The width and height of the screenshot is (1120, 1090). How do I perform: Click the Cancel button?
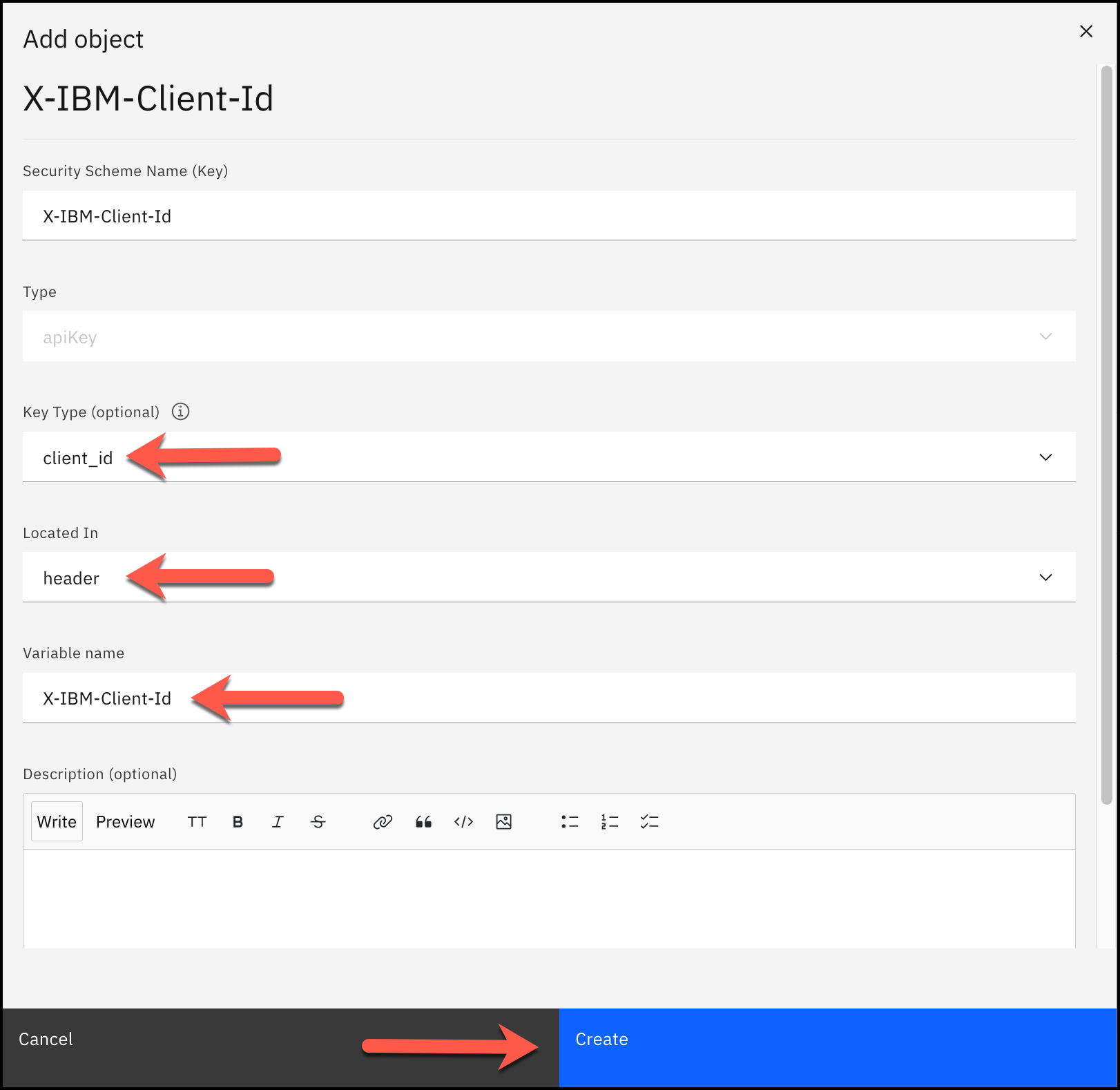point(280,1048)
